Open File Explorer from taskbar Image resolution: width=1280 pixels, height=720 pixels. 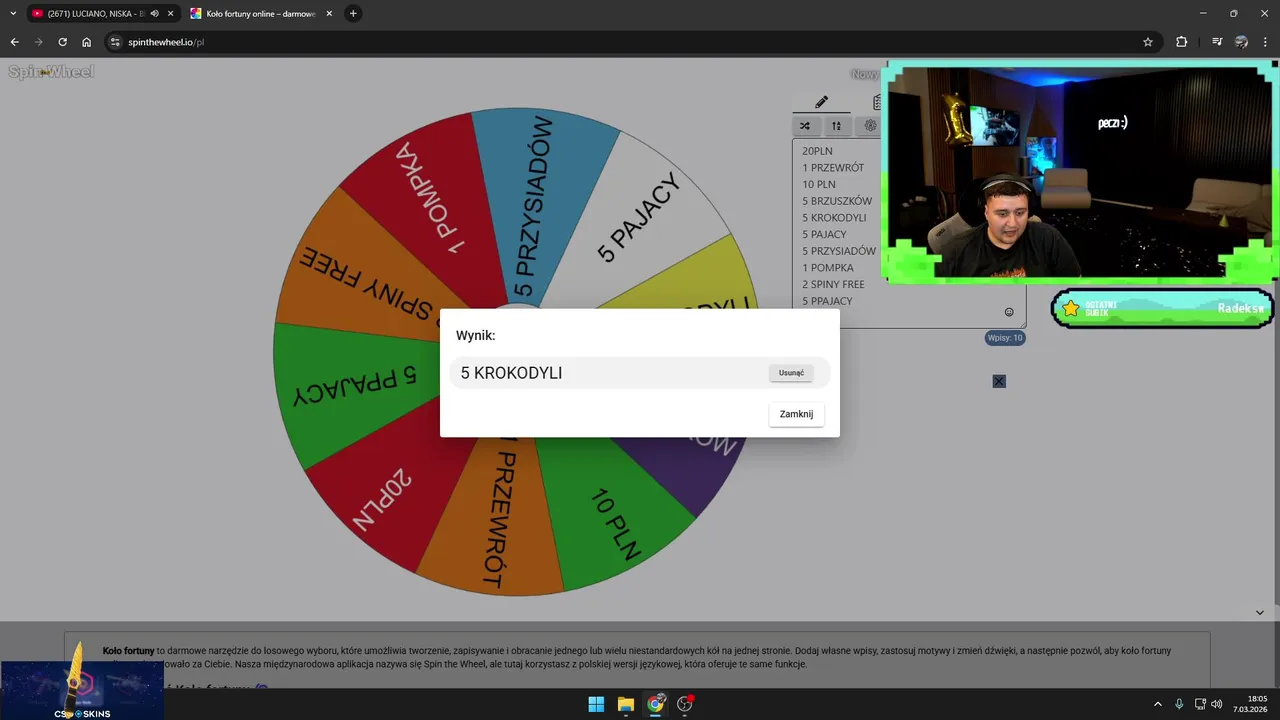pos(625,704)
